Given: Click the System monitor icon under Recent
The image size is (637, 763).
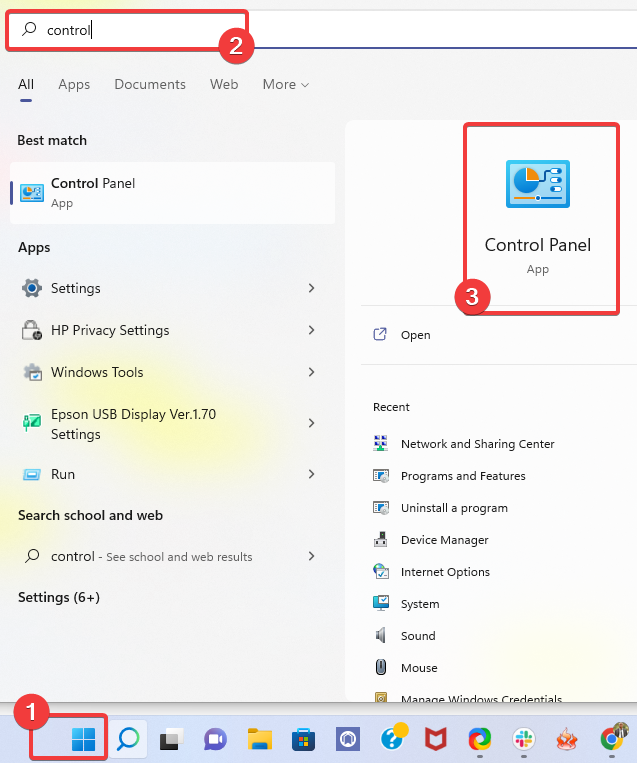Looking at the screenshot, I should (x=381, y=603).
